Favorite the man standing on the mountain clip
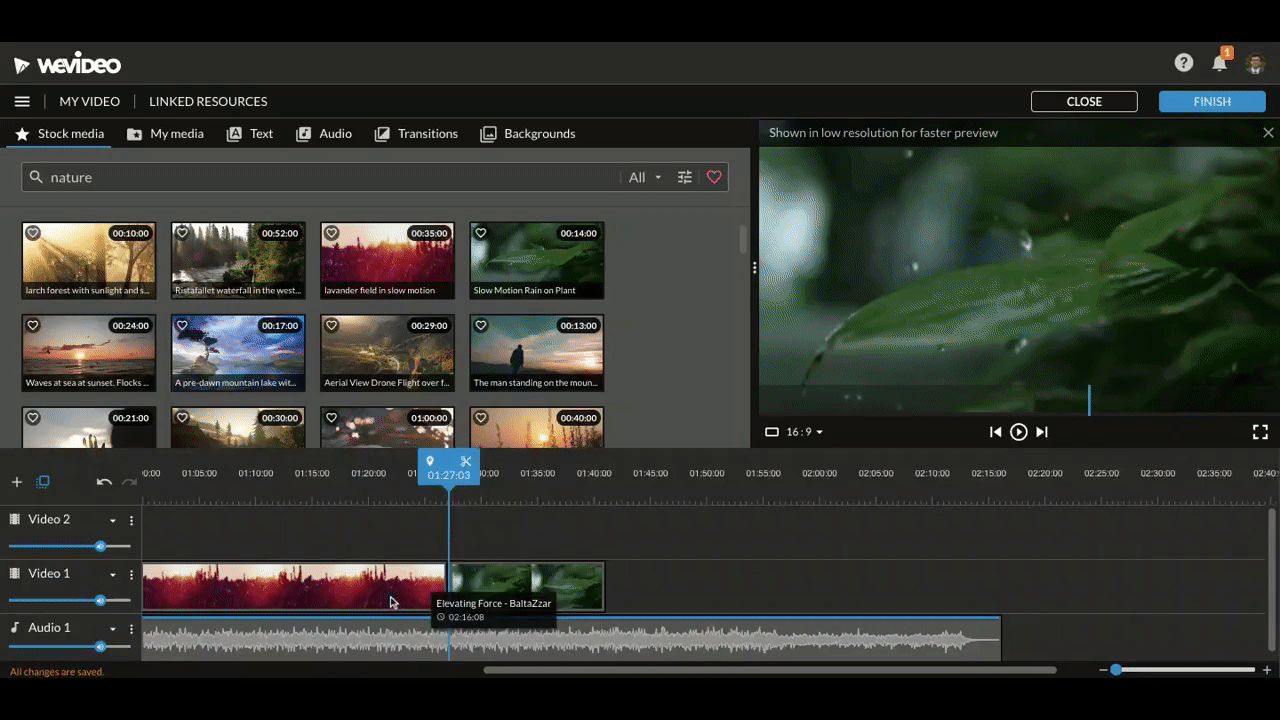The height and width of the screenshot is (720, 1280). [x=481, y=325]
